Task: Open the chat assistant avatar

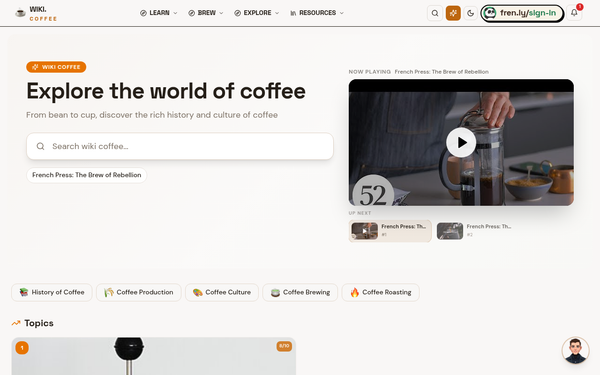Action: (575, 350)
